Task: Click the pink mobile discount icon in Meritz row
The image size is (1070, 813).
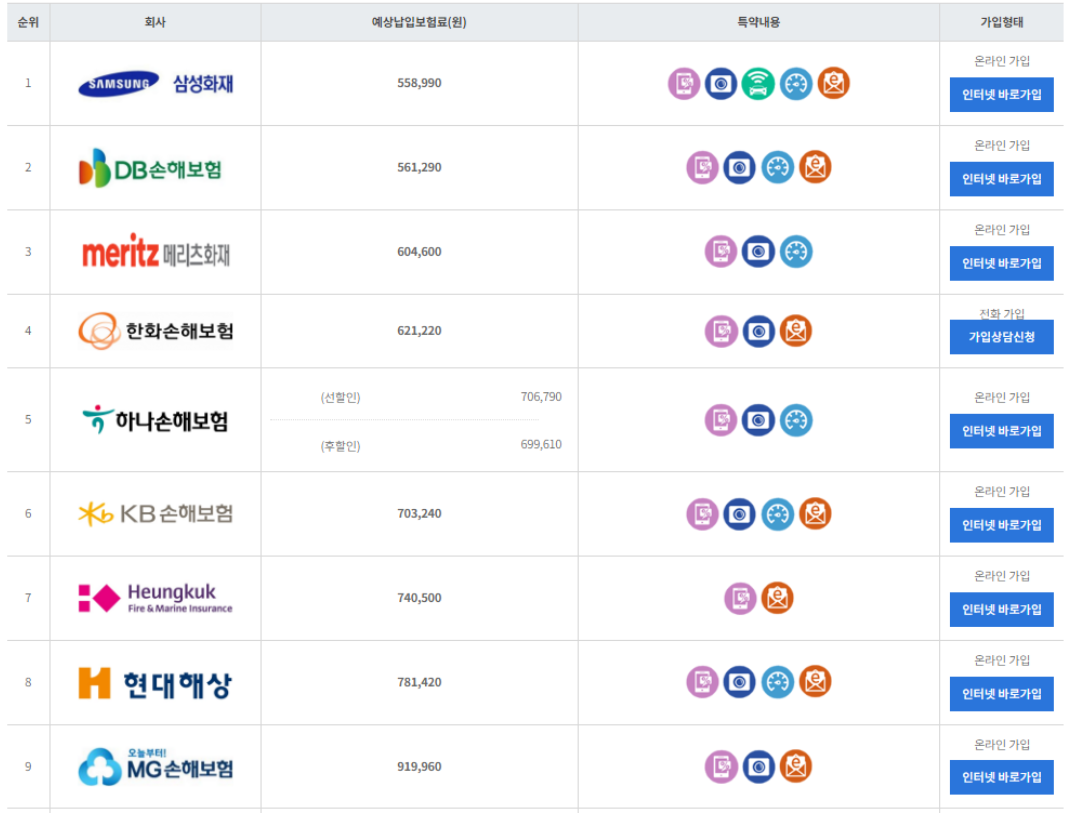Action: click(721, 251)
